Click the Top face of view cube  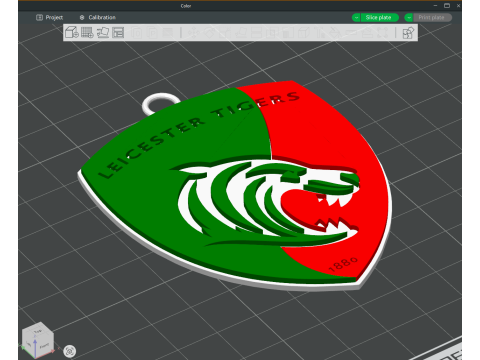[38, 330]
